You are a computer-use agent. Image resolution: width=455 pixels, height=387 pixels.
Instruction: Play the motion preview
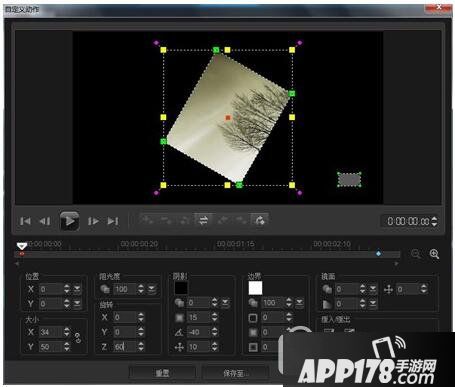pyautogui.click(x=69, y=221)
